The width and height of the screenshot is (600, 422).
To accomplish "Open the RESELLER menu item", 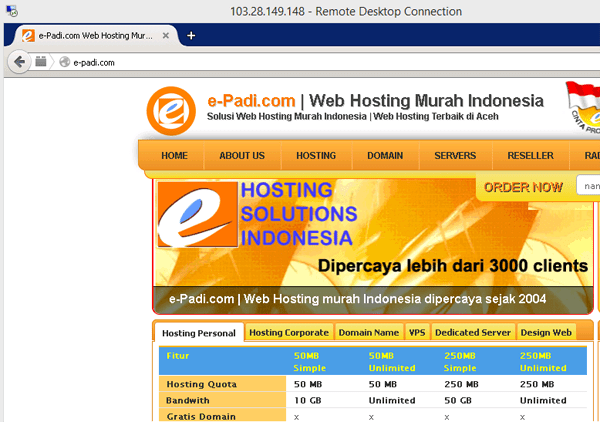I will pos(530,156).
